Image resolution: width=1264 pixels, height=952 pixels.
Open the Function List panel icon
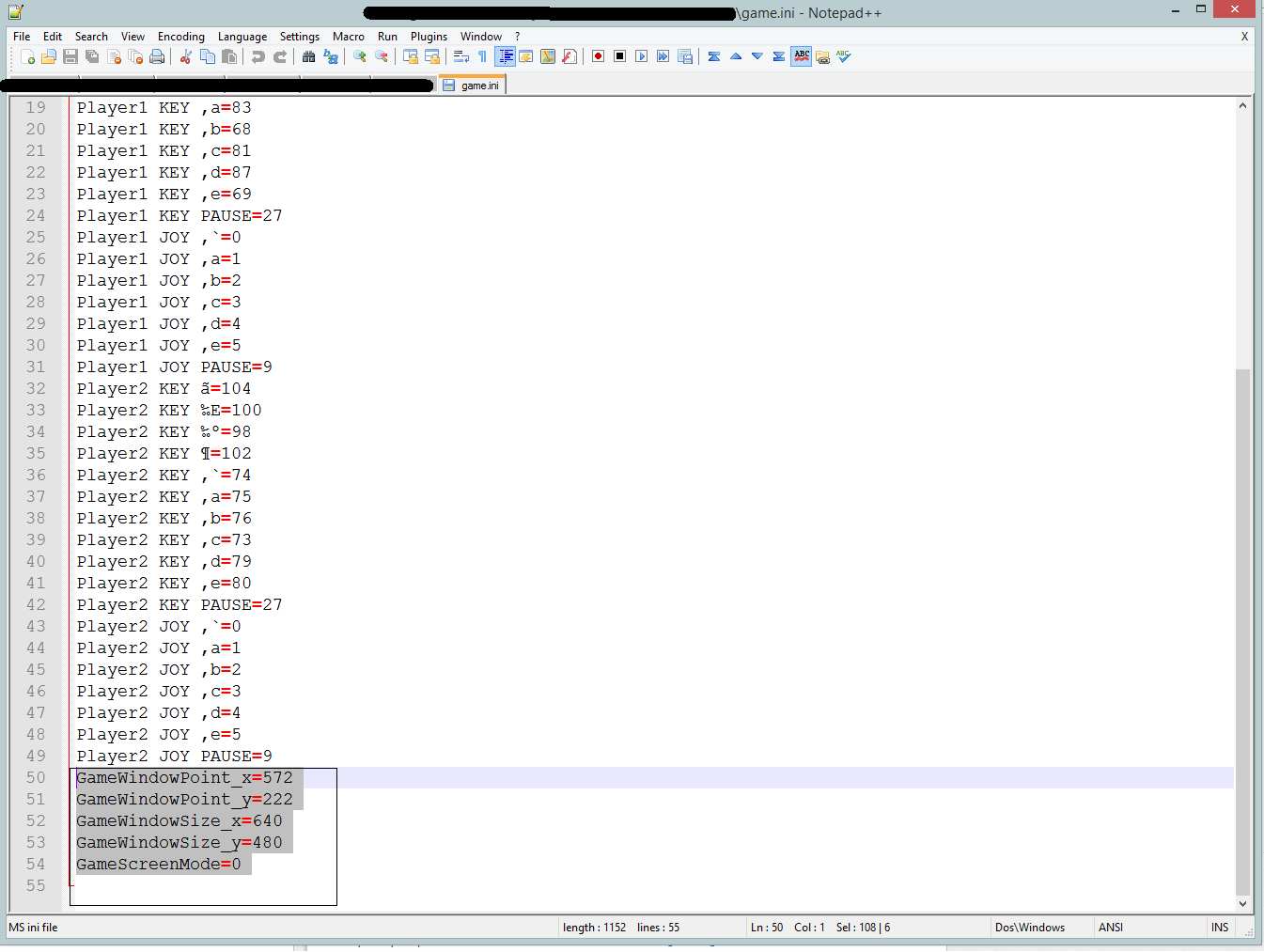point(570,57)
